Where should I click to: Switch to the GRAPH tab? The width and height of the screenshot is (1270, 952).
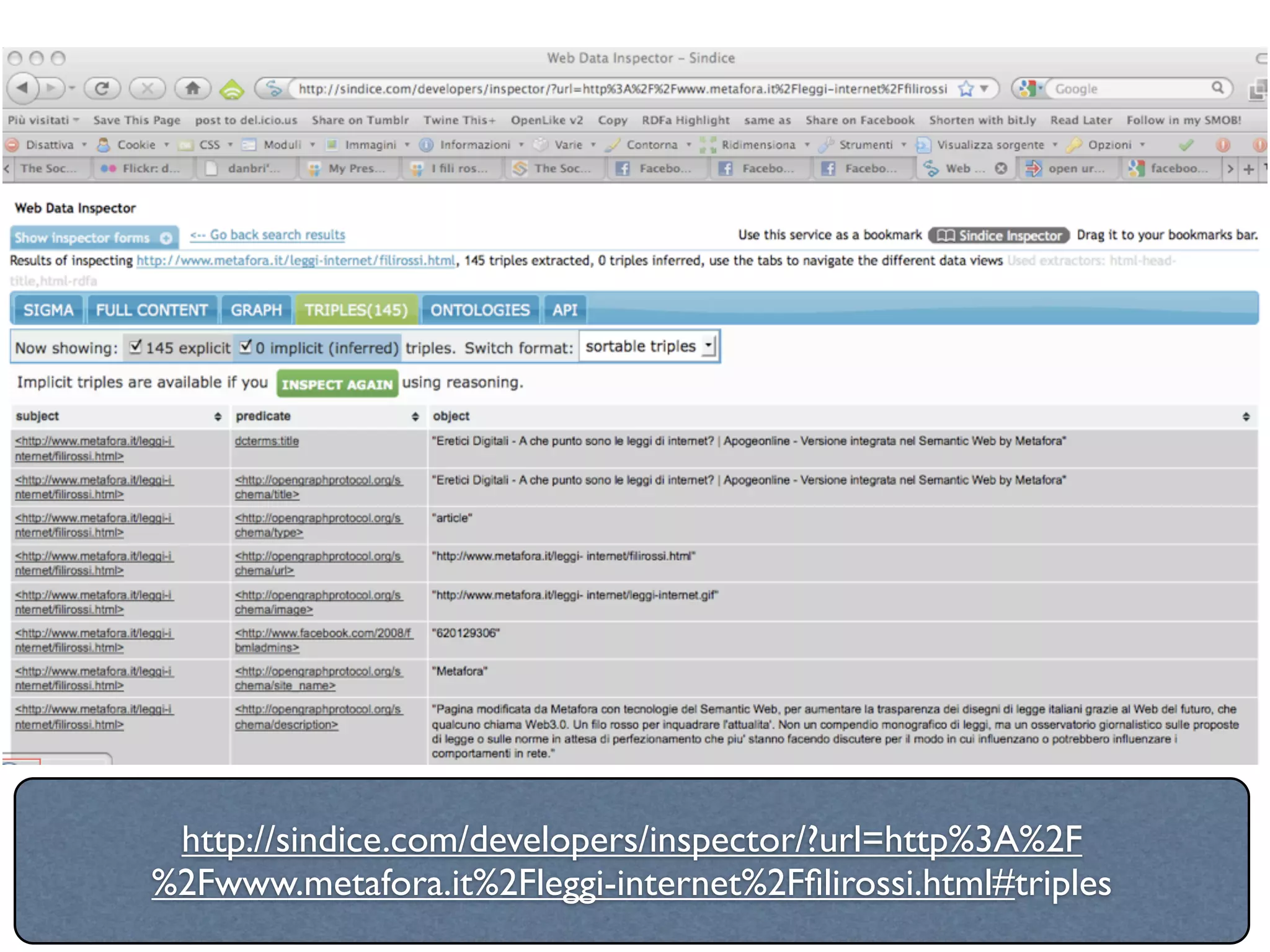[256, 310]
